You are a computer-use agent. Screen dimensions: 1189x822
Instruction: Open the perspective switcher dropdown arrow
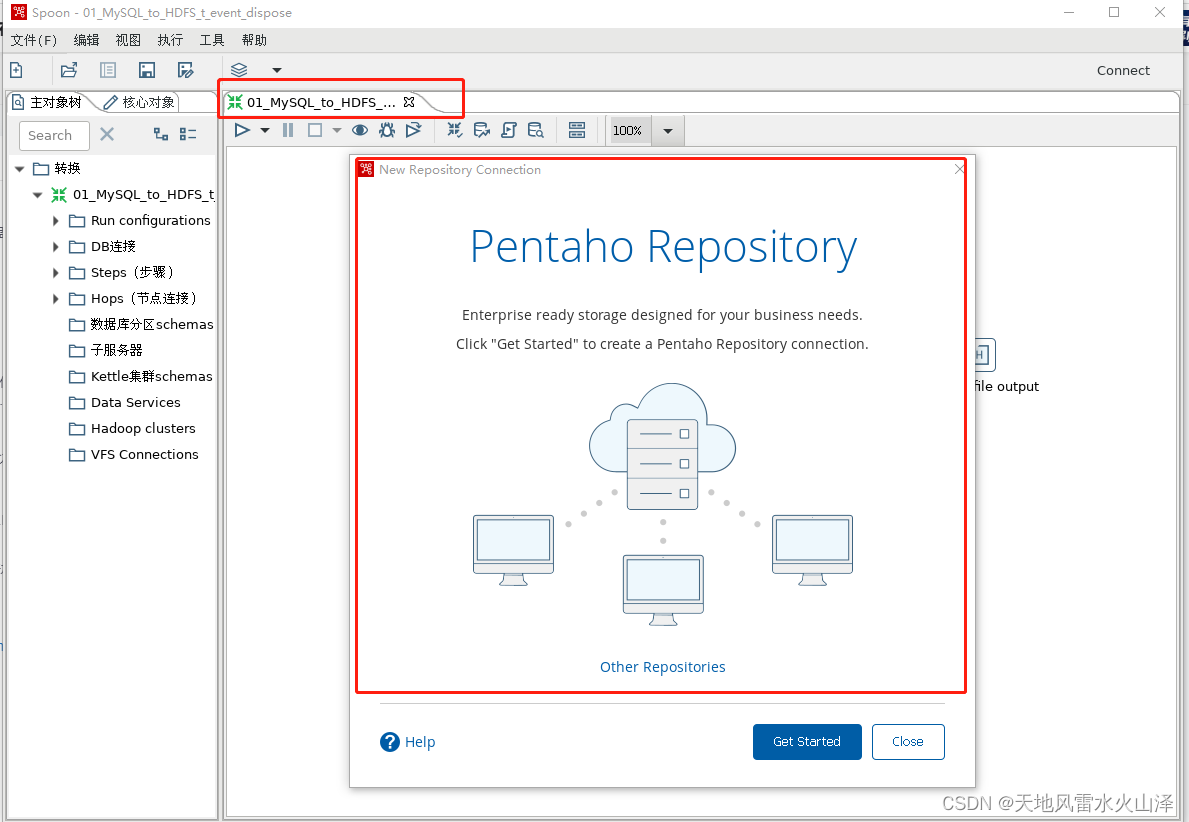[277, 71]
